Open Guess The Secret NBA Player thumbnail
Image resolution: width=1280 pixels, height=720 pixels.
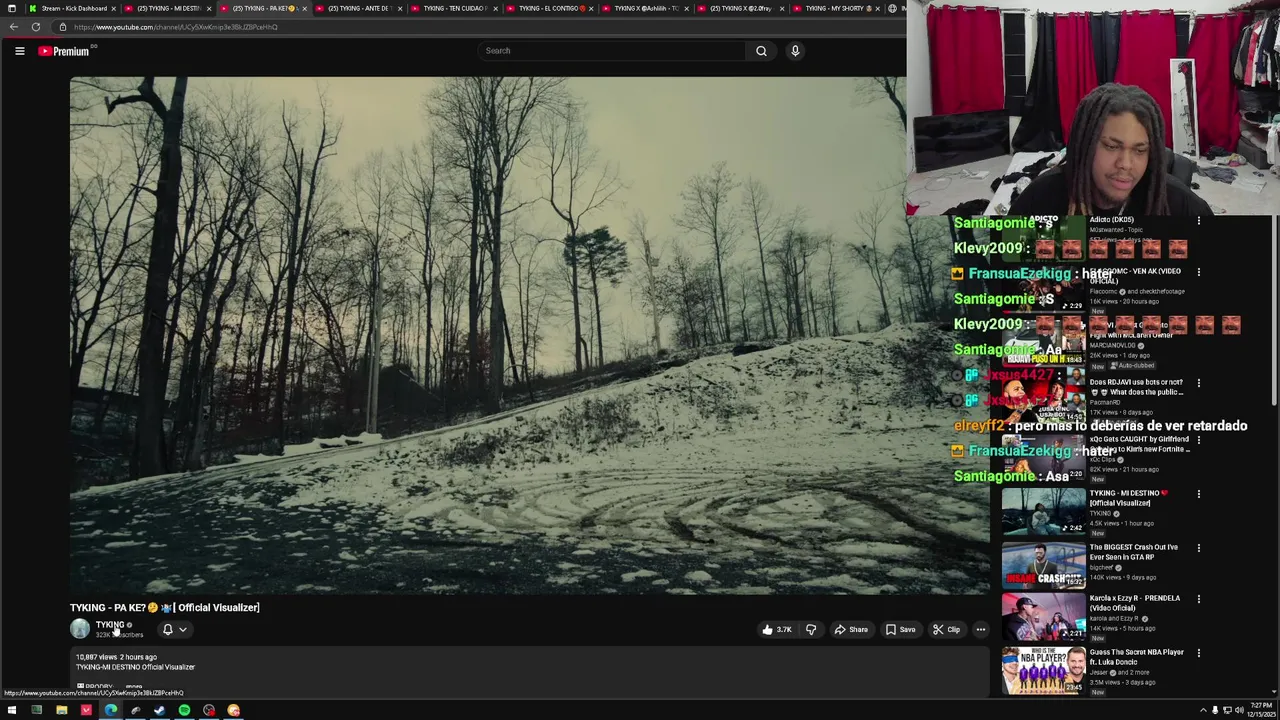pyautogui.click(x=1043, y=670)
